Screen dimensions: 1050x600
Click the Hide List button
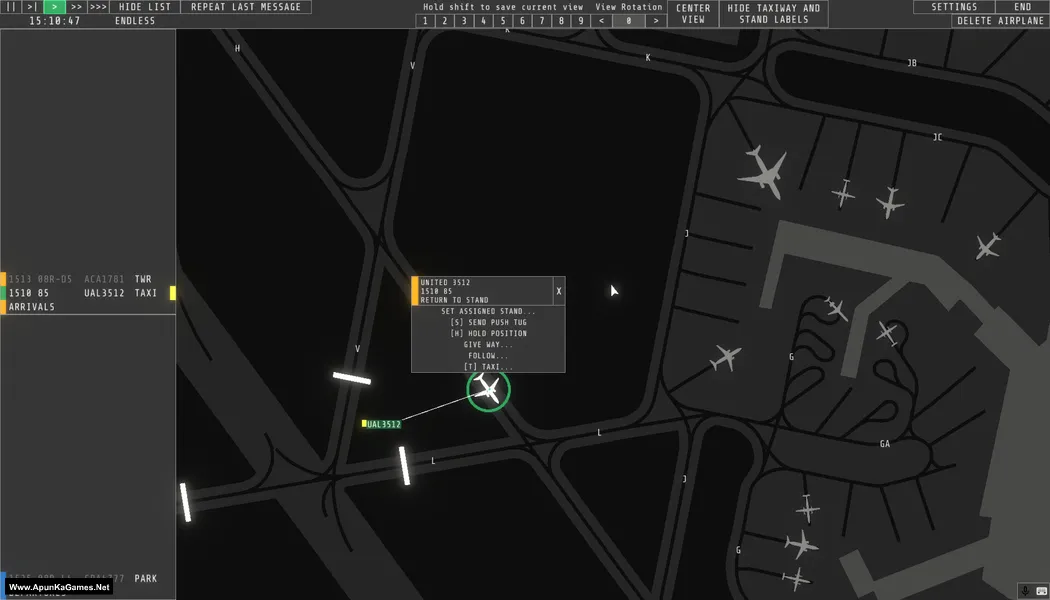pos(145,7)
